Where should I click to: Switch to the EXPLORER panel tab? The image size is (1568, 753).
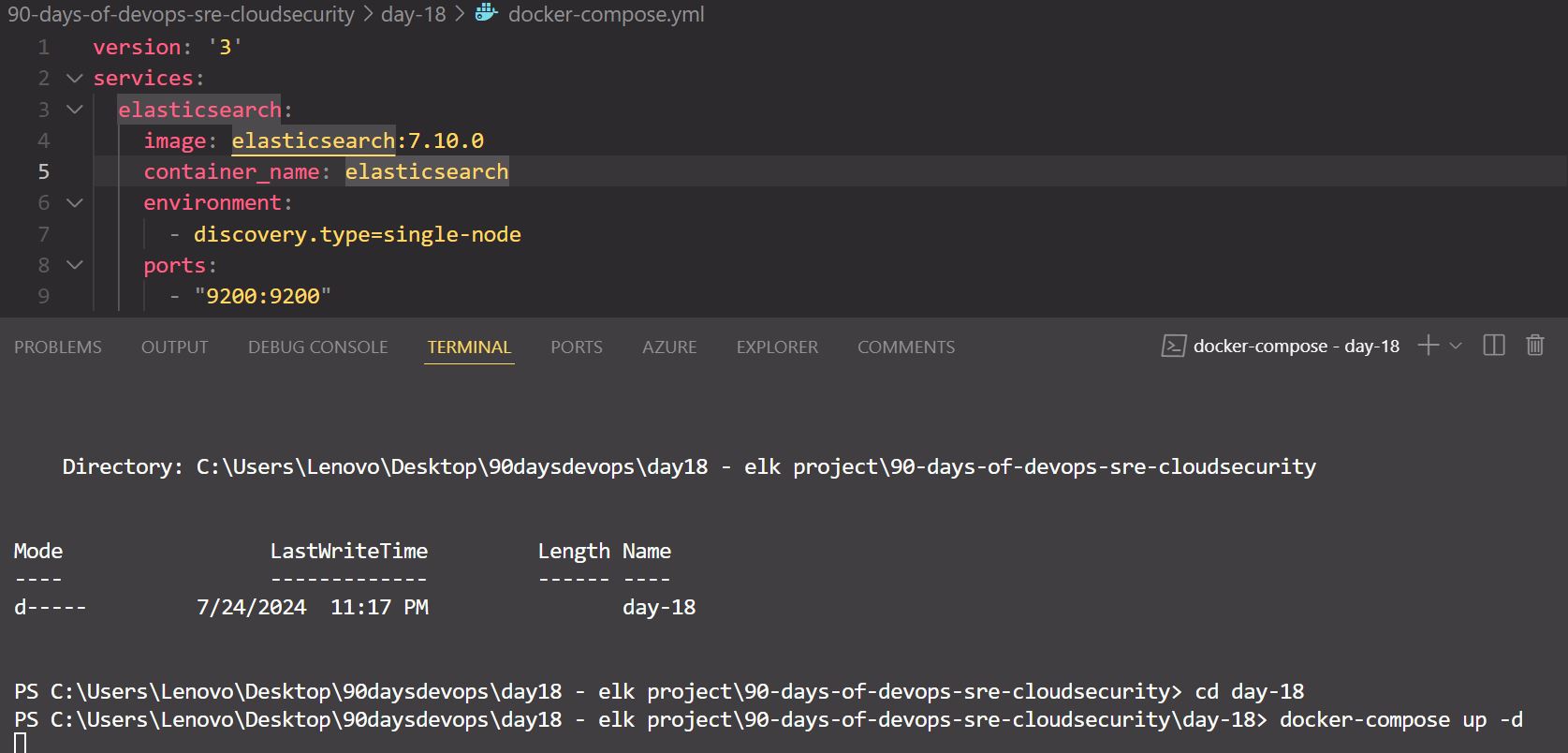pos(777,347)
